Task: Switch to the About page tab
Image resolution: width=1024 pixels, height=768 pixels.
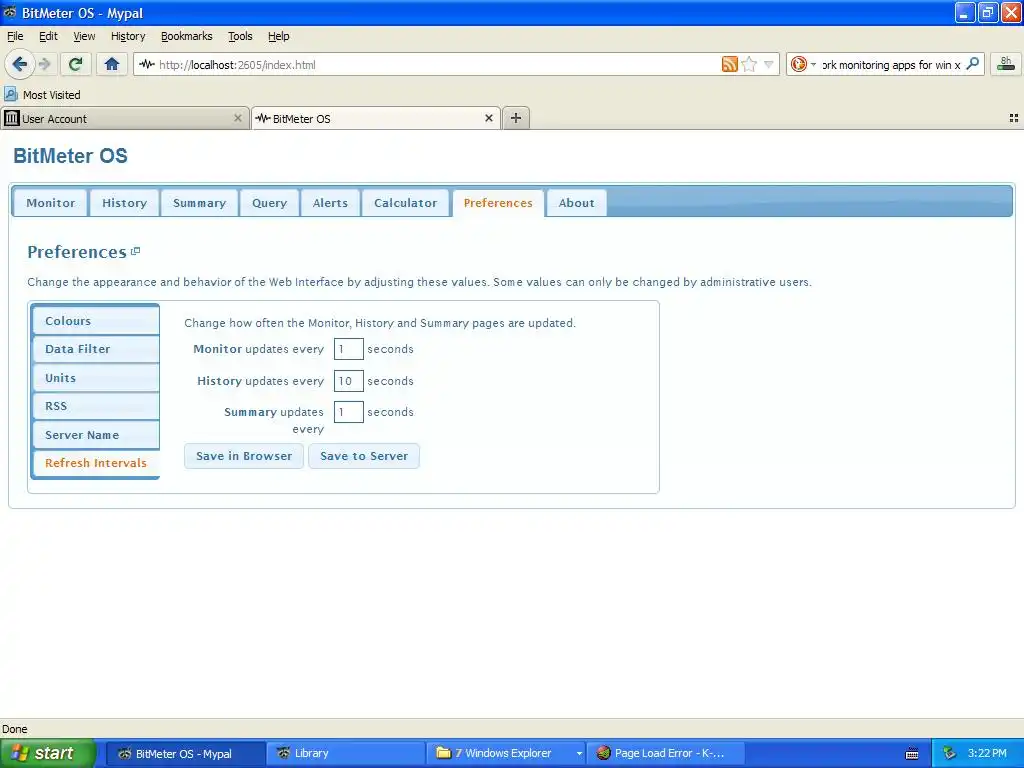Action: pyautogui.click(x=576, y=203)
